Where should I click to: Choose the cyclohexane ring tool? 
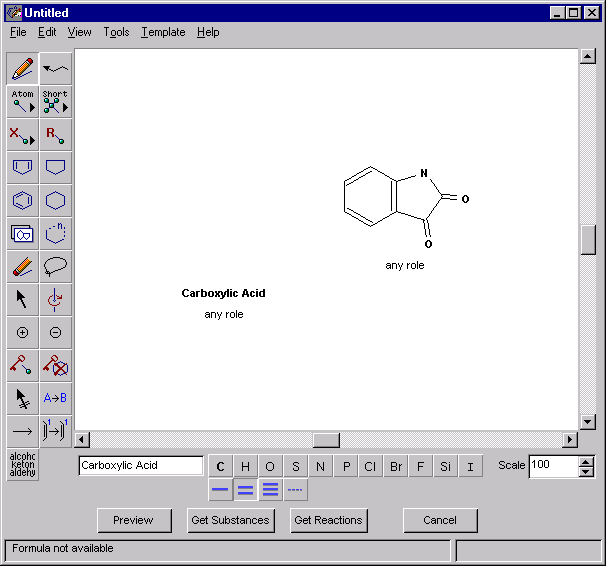point(56,200)
